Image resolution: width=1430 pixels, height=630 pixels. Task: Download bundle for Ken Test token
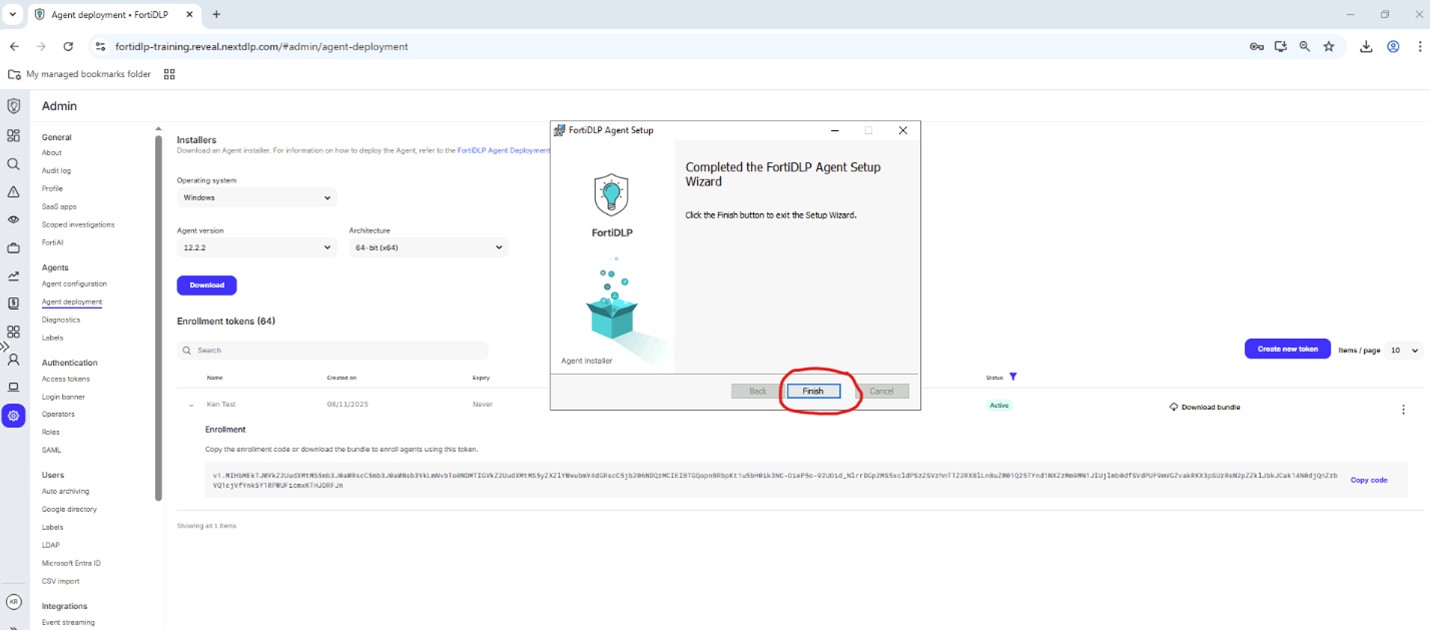click(1205, 407)
